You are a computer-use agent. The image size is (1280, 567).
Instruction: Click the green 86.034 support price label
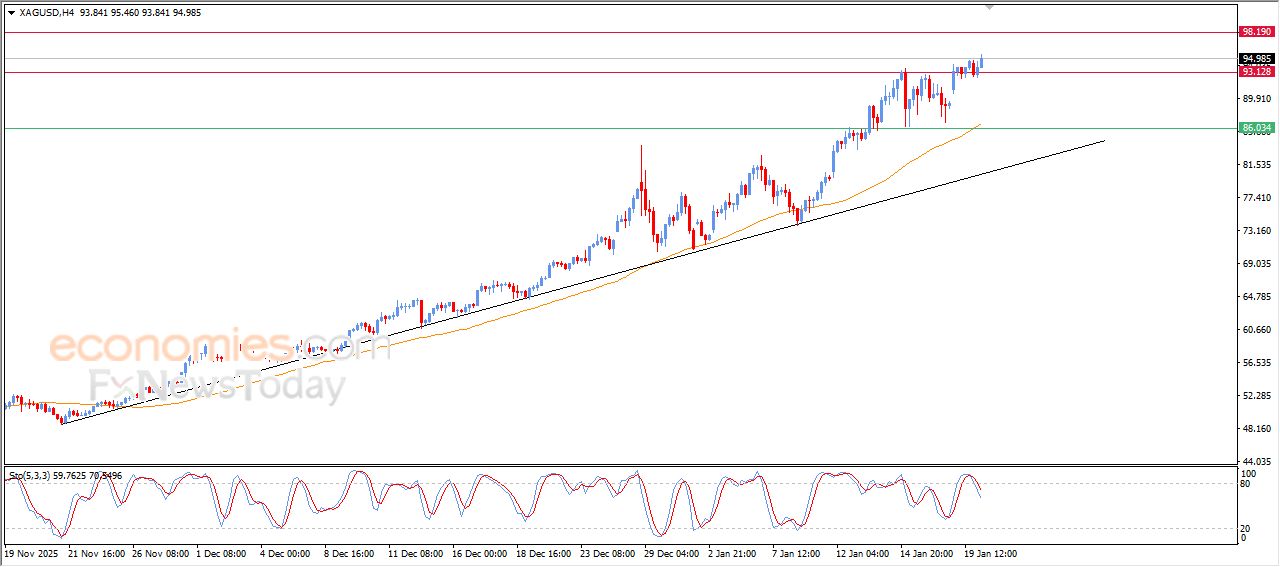1256,128
